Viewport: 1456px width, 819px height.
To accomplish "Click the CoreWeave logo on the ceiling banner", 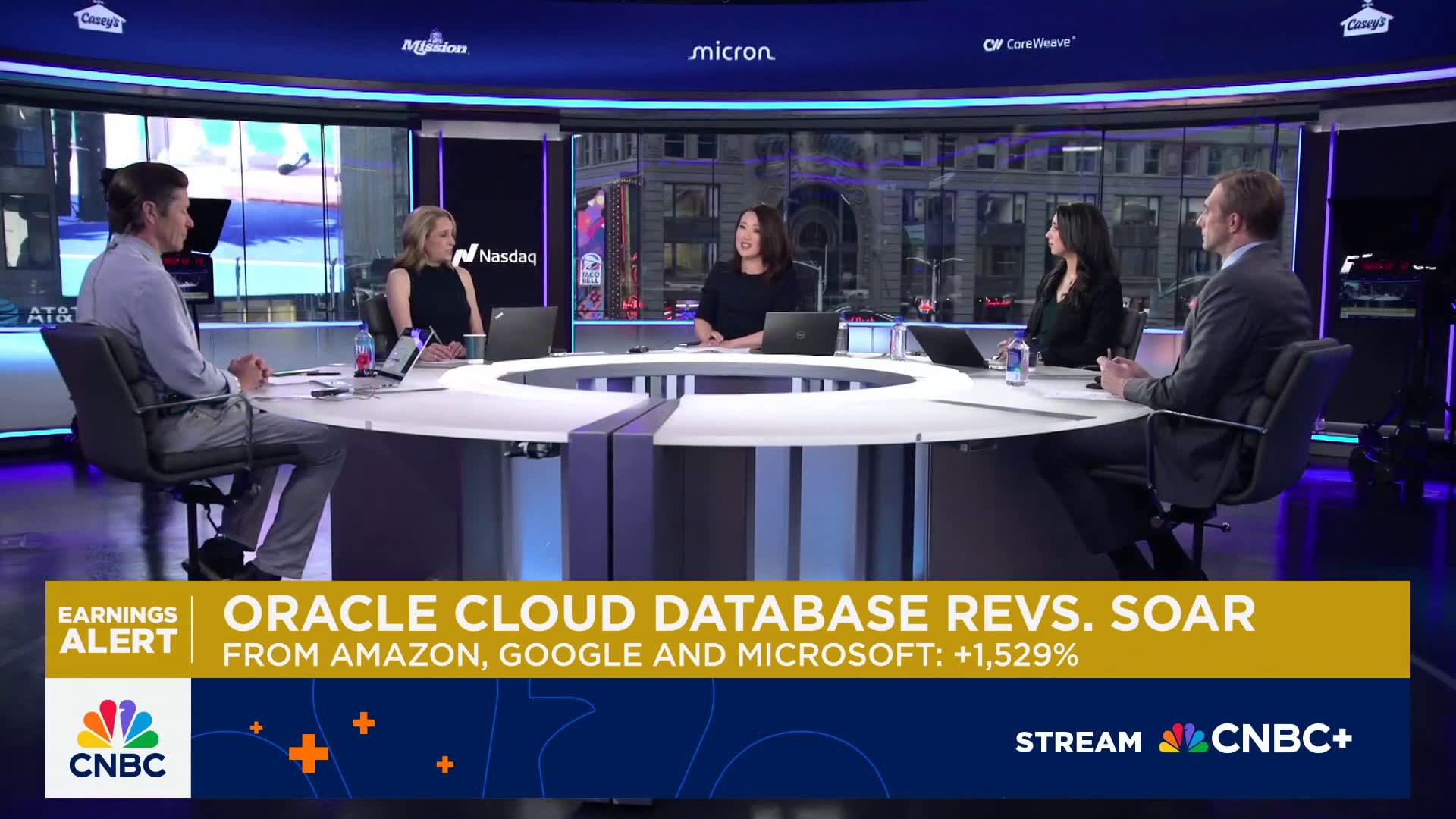I will [1028, 43].
